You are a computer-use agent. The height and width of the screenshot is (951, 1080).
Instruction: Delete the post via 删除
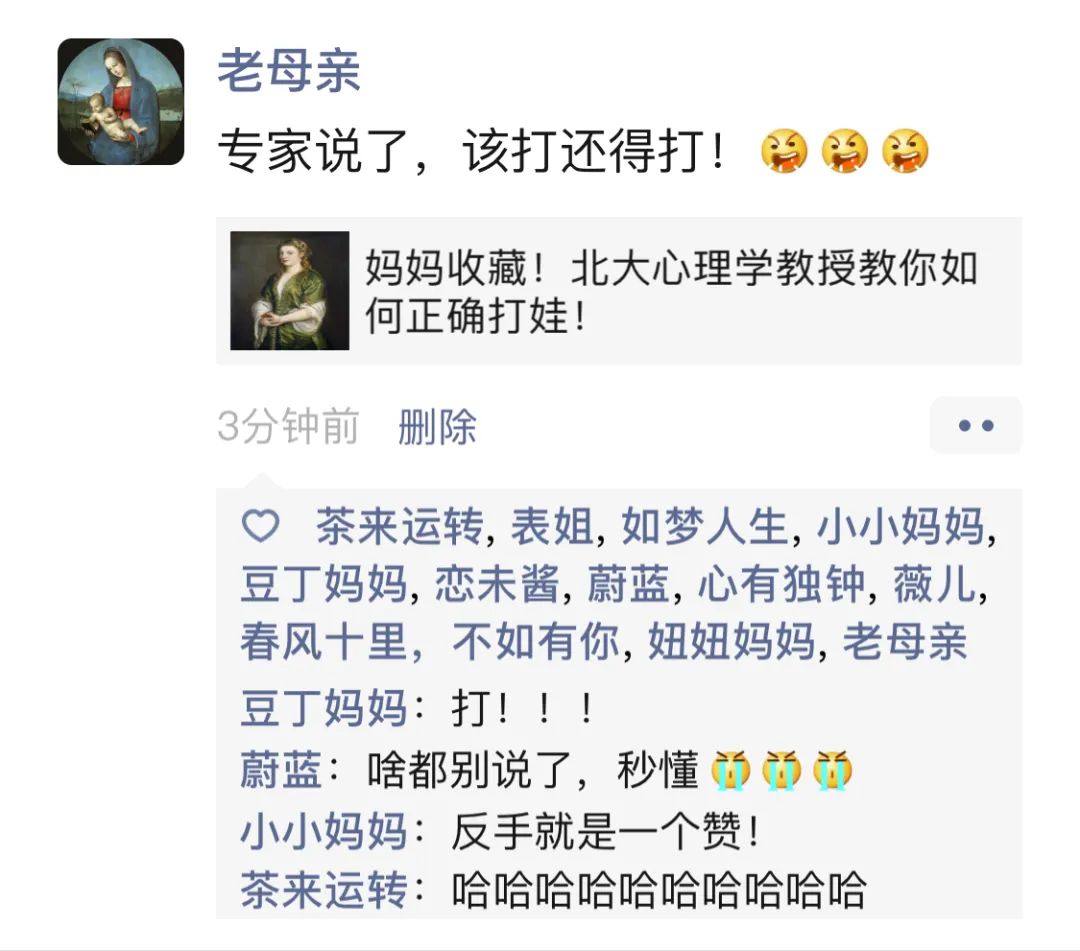437,426
